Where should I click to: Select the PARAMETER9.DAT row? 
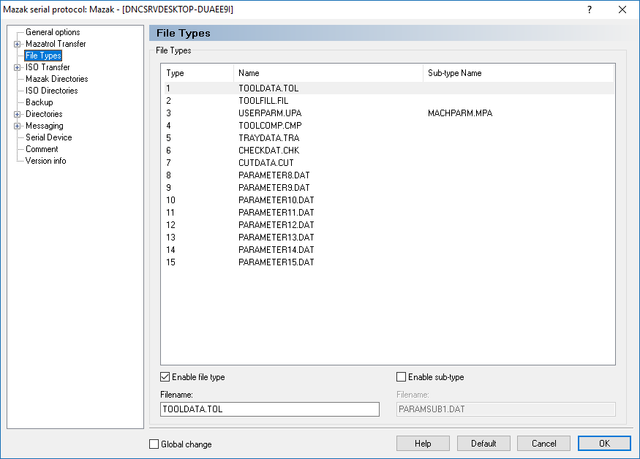389,188
